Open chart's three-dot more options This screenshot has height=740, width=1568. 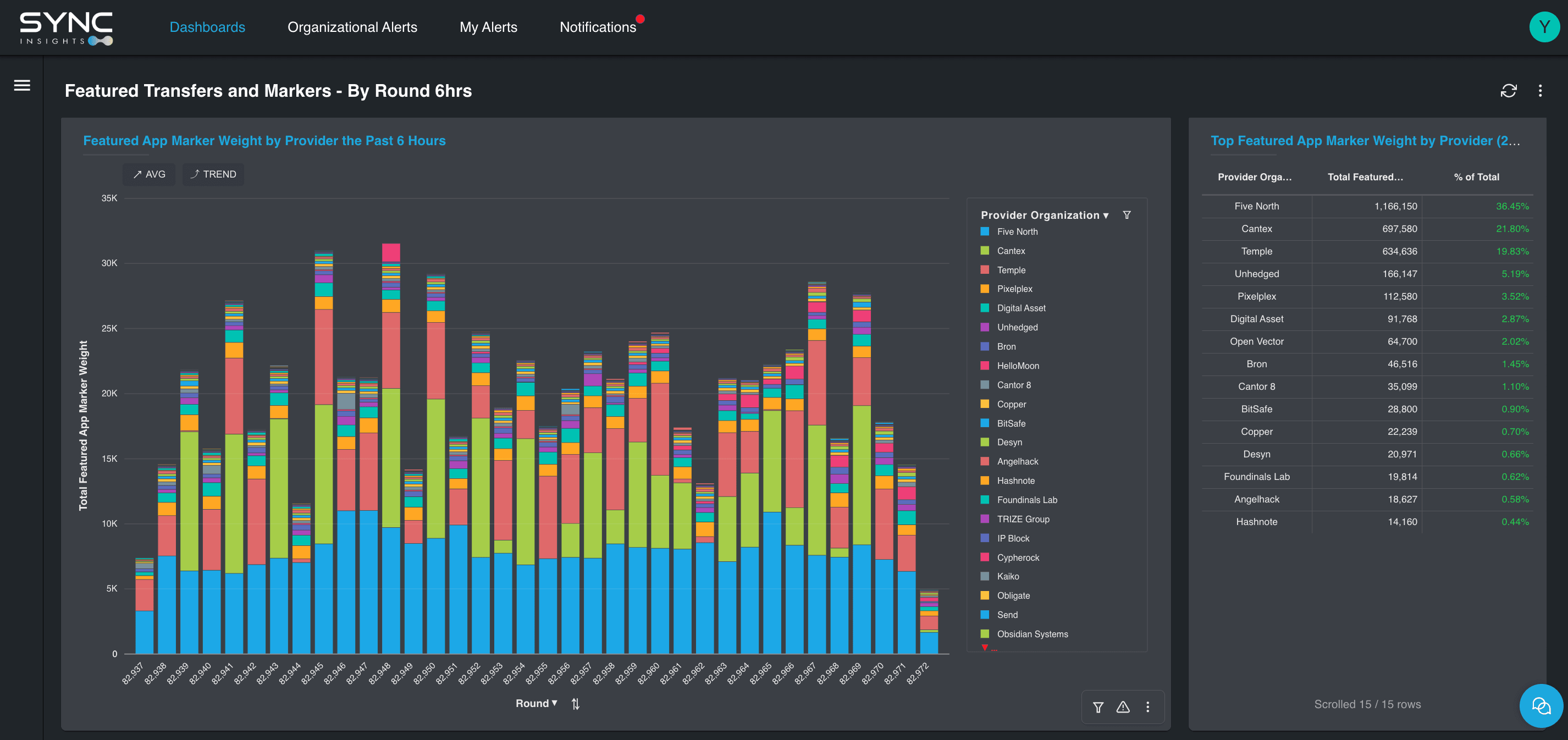click(1147, 707)
